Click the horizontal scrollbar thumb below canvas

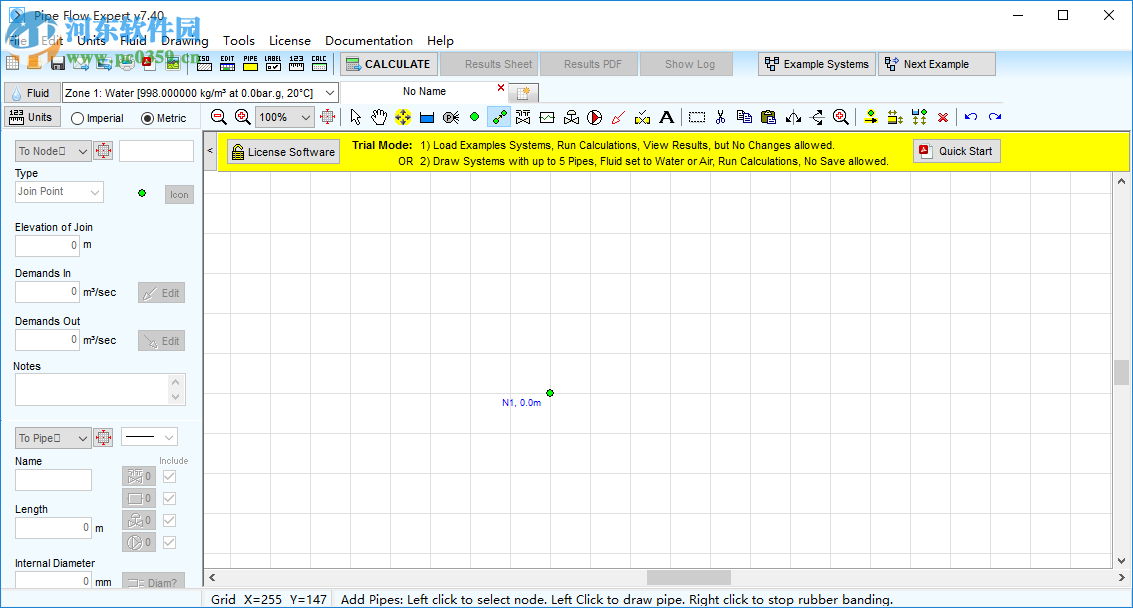tap(688, 577)
